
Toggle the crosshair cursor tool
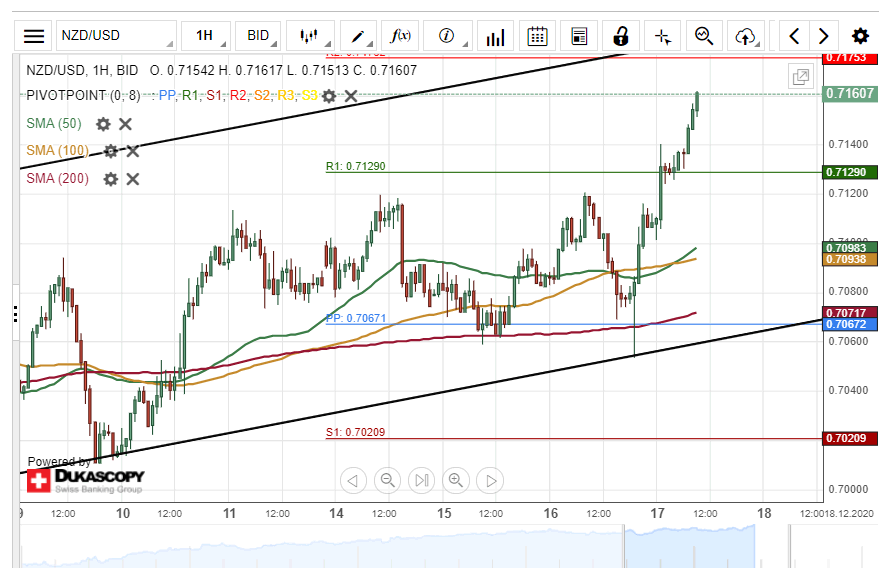pos(662,37)
